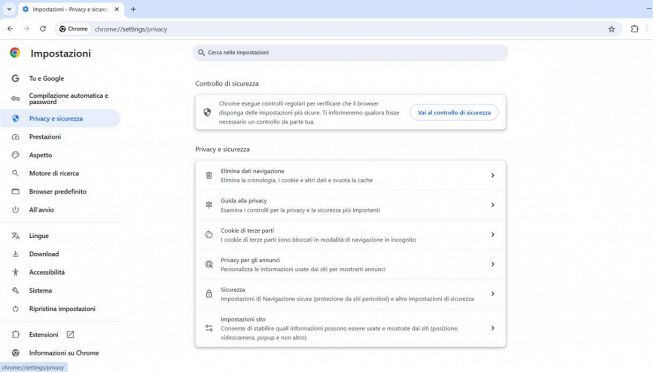Viewport: 653px width, 372px height.
Task: Open tab search dropdown arrow
Action: (9, 9)
